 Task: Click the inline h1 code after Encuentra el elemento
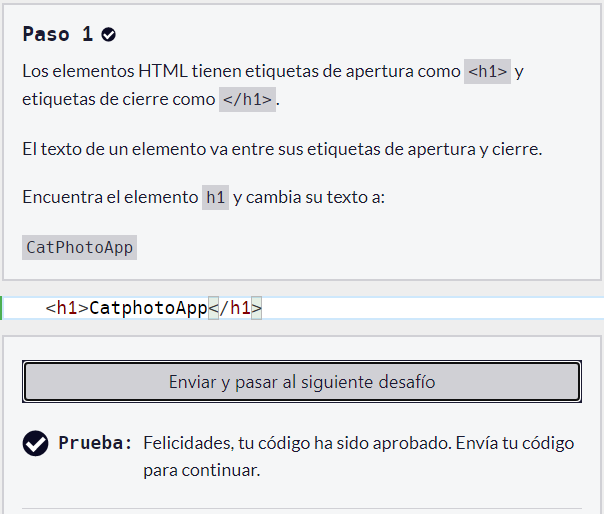(215, 197)
